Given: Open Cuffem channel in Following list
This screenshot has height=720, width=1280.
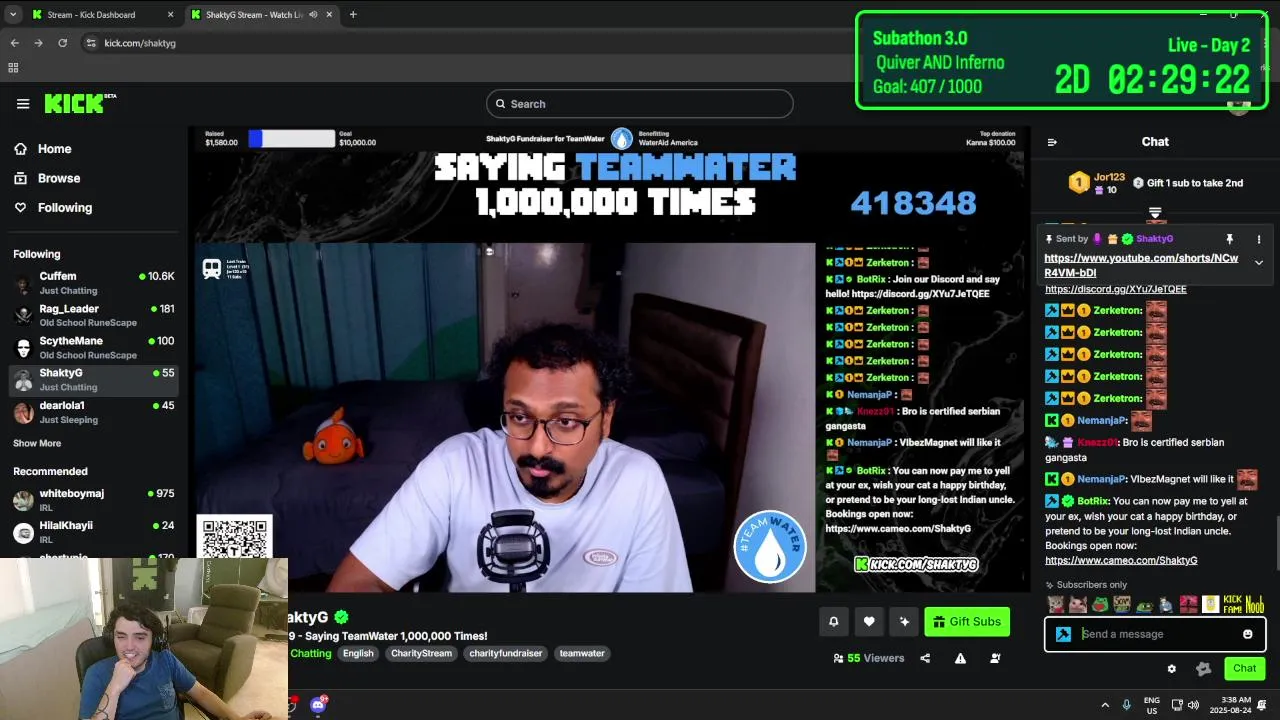Looking at the screenshot, I should point(94,283).
